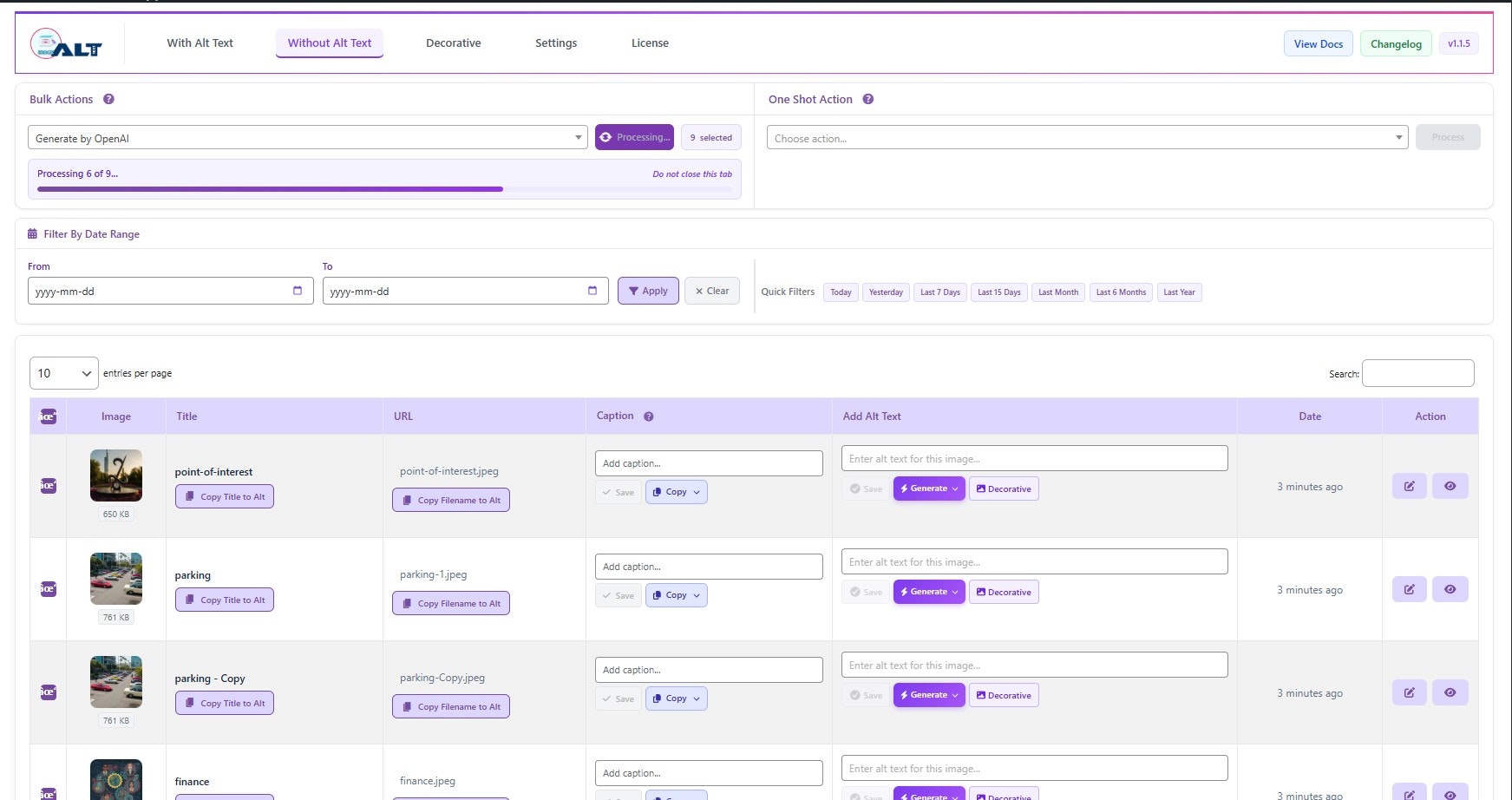Open the From date calendar picker icon
Image resolution: width=1512 pixels, height=800 pixels.
(298, 291)
